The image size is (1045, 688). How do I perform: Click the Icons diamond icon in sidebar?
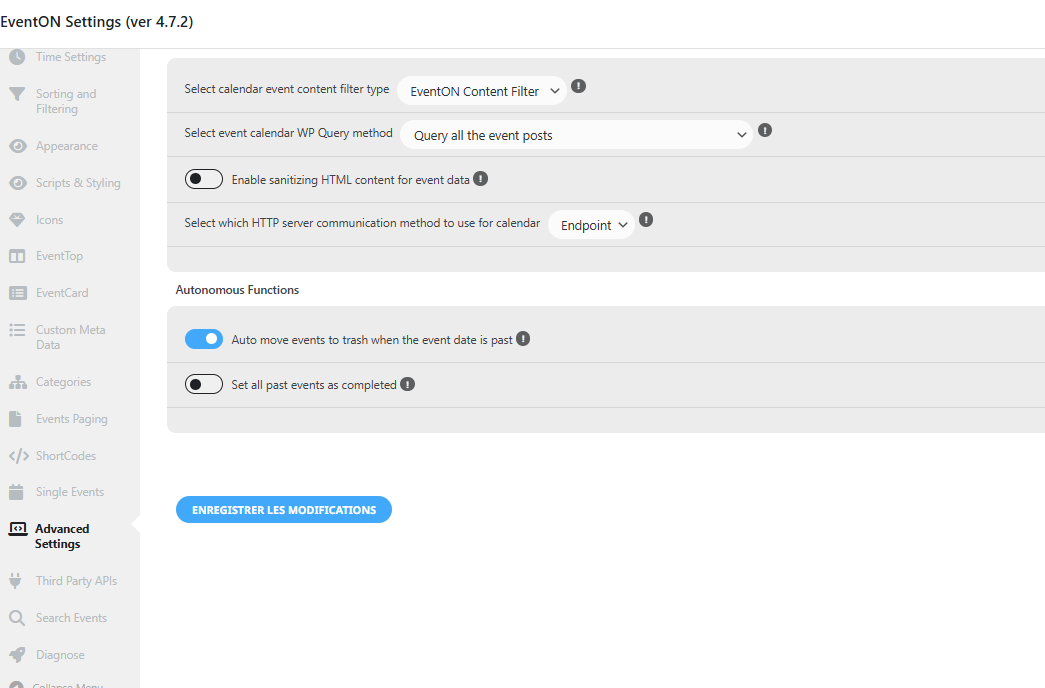[x=17, y=219]
